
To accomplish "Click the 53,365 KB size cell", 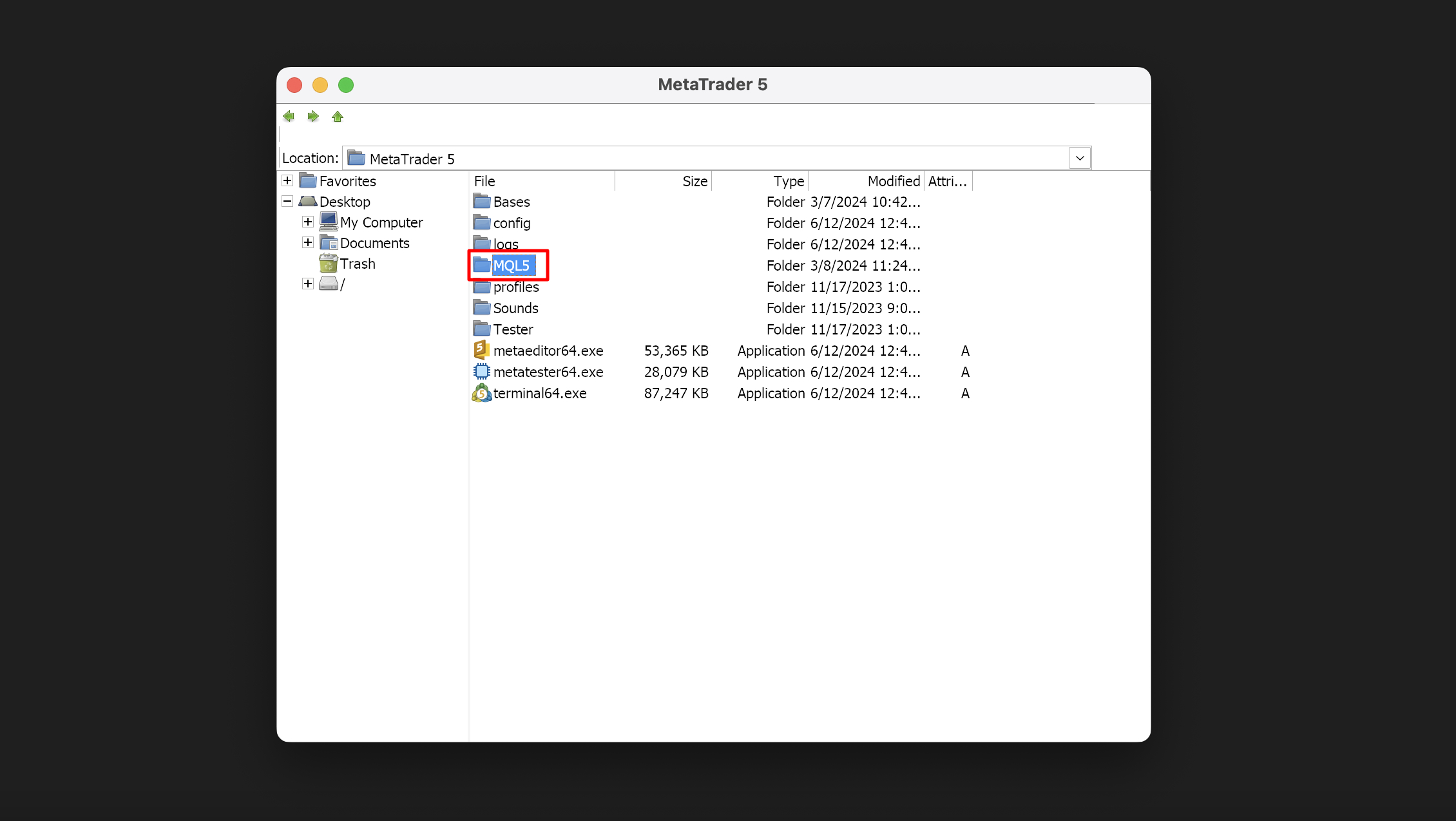I will tap(676, 351).
